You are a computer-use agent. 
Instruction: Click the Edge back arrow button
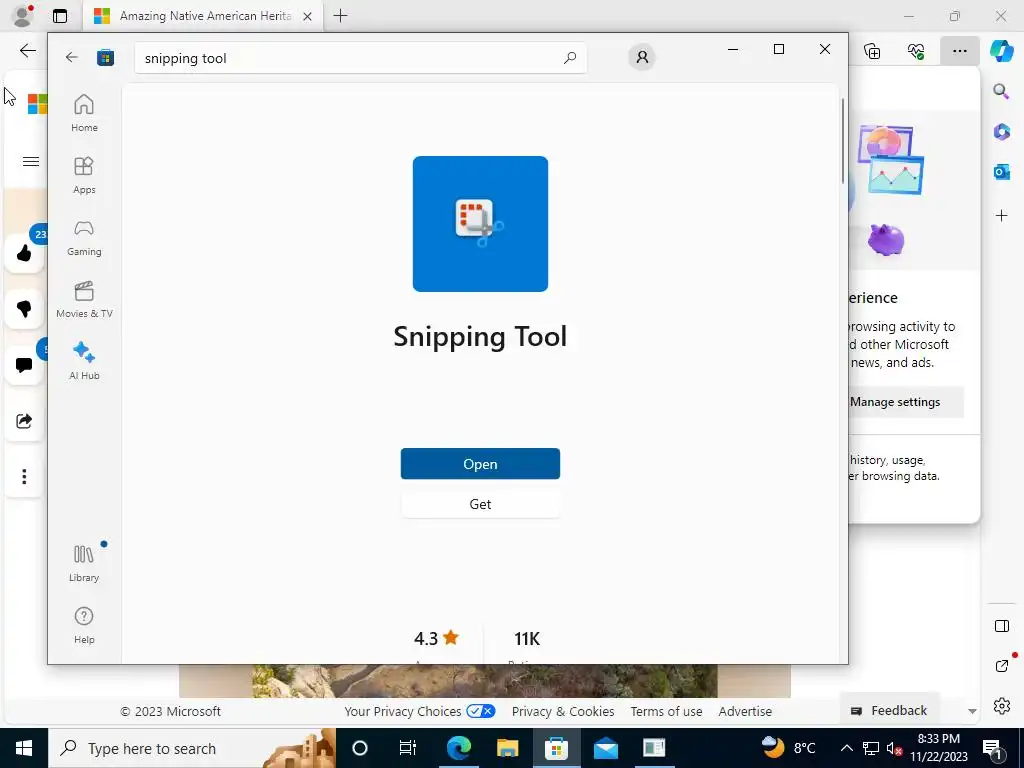click(27, 50)
